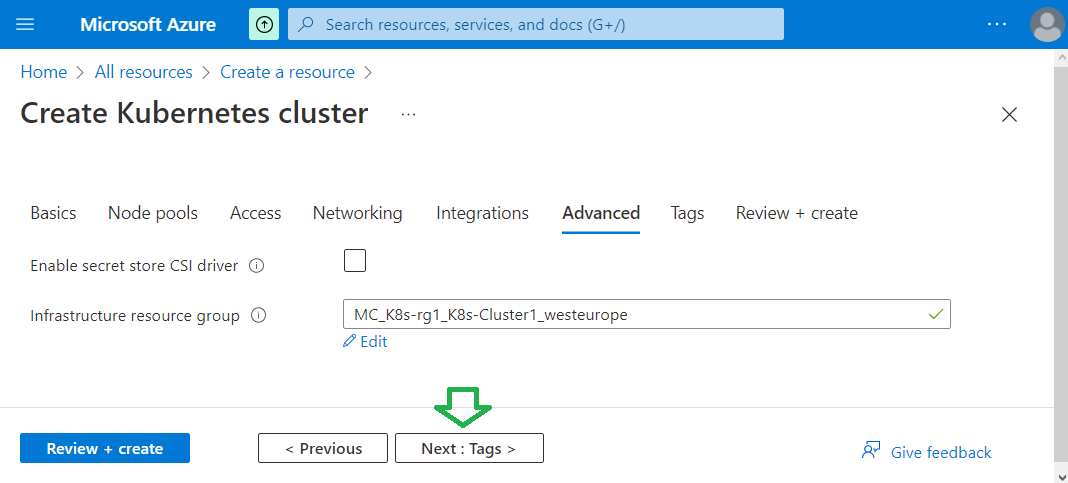Show info for Infrastructure resource group
The image size is (1068, 483).
(258, 316)
